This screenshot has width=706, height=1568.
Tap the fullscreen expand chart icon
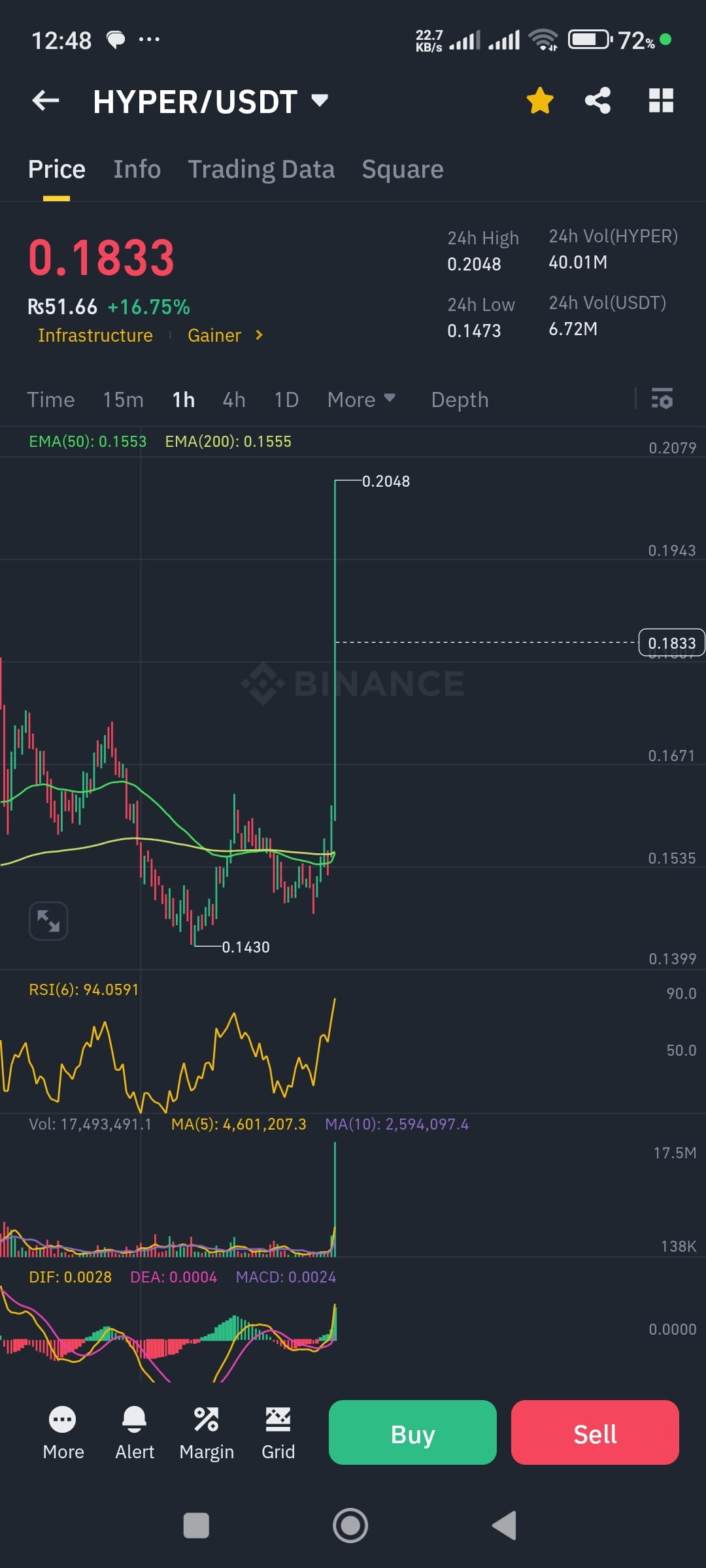48,921
